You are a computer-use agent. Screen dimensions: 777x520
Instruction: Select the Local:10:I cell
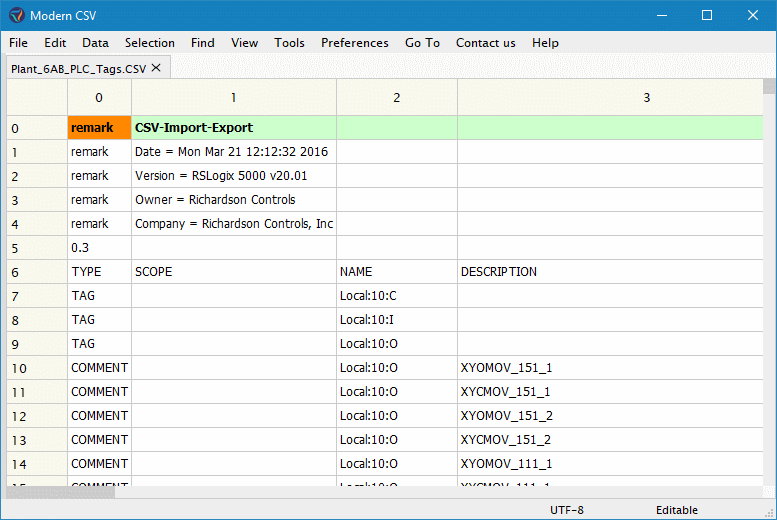396,320
